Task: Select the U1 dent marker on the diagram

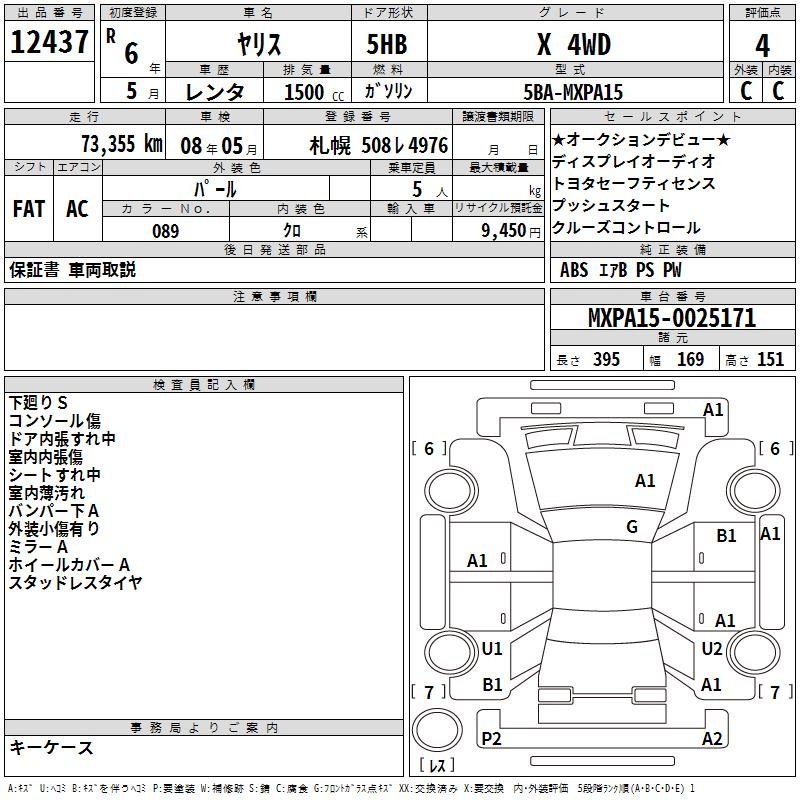Action: point(491,649)
